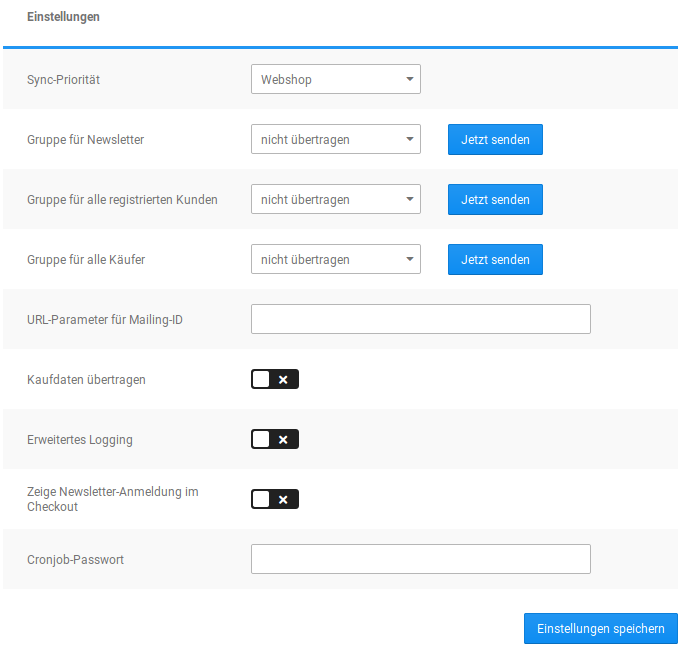The image size is (689, 656).
Task: Hit Jetzt senden for the Käufer group
Action: coord(495,259)
